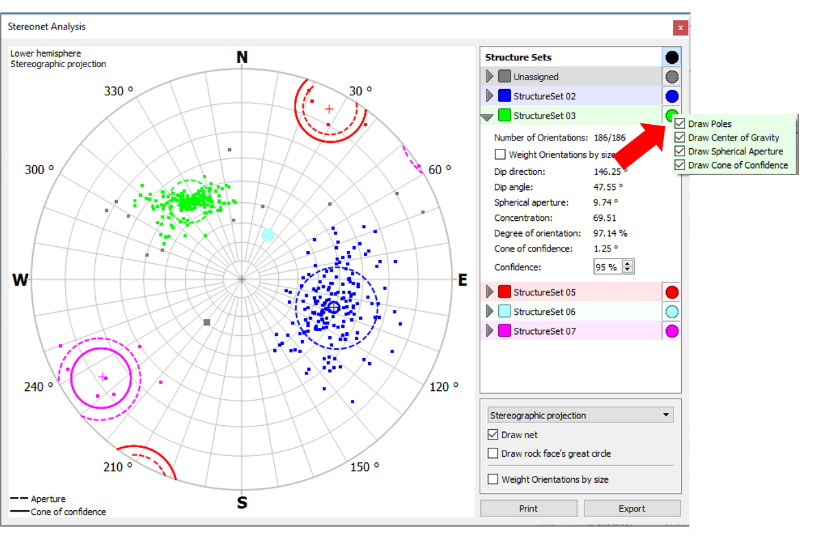This screenshot has width=814, height=539.
Task: Click the green color square of StructureSet 03
Action: 504,115
